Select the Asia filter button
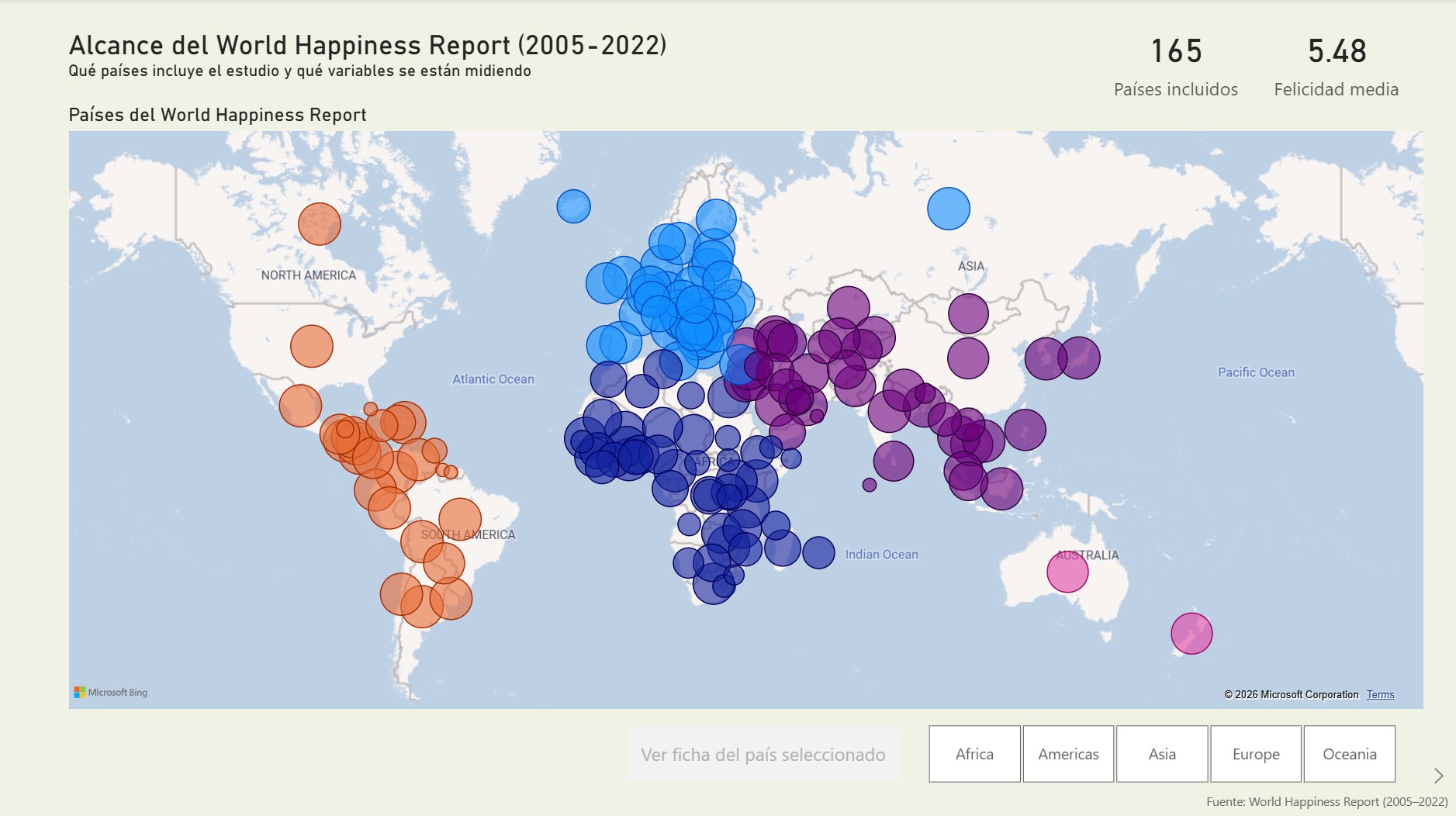 point(1162,753)
